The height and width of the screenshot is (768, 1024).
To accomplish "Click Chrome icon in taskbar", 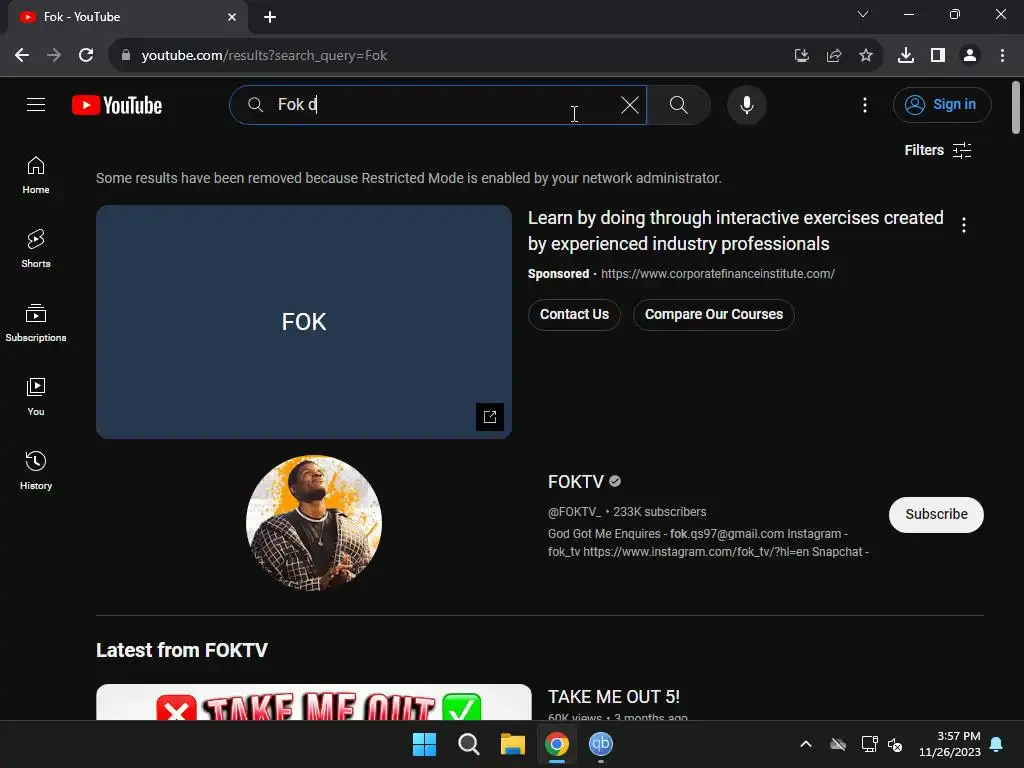I will pos(556,744).
